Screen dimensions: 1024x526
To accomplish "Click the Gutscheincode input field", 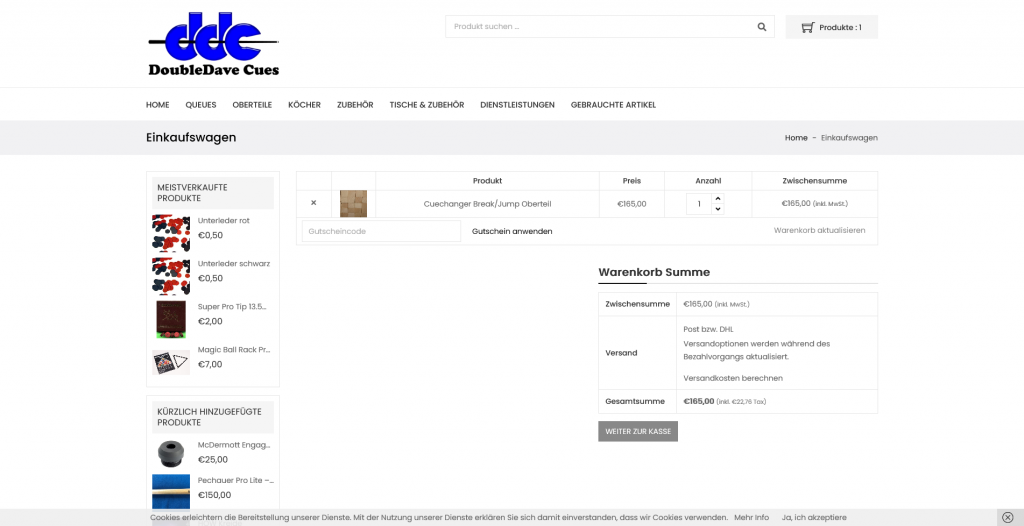I will click(367, 231).
